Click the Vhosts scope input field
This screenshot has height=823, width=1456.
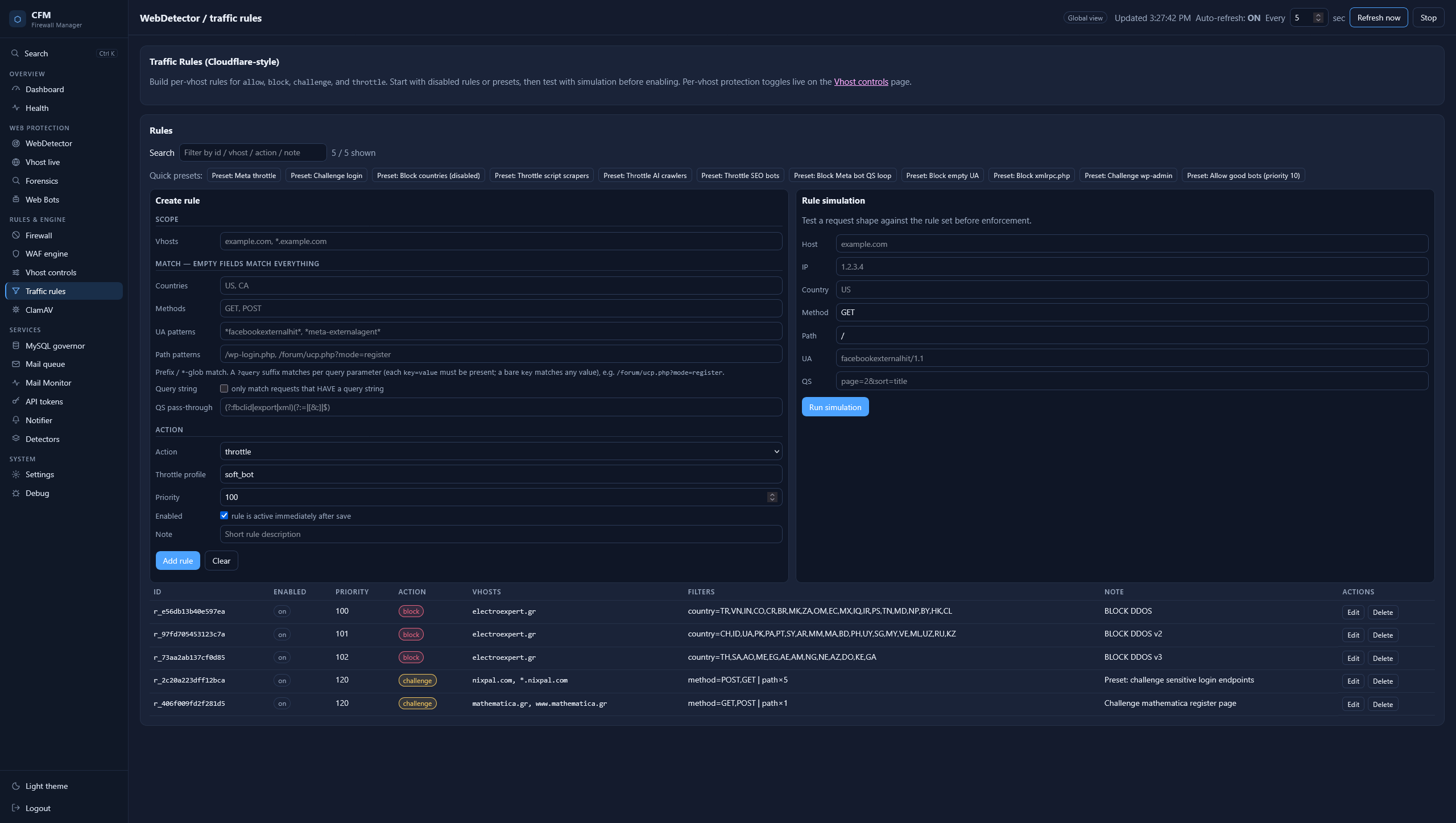coord(500,241)
